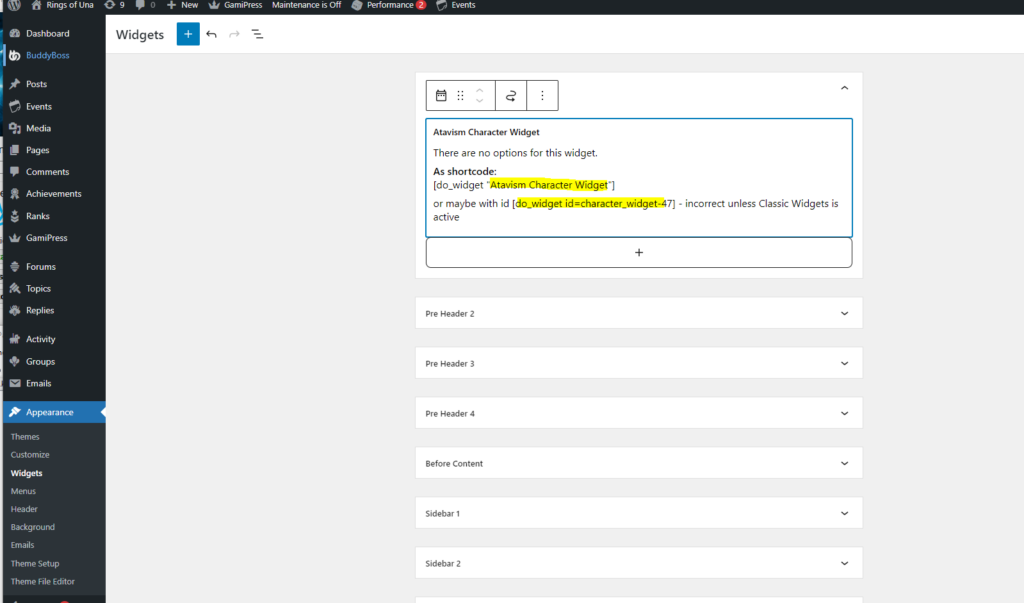The width and height of the screenshot is (1024, 603).
Task: Collapse the open widget area chevron
Action: coord(844,88)
